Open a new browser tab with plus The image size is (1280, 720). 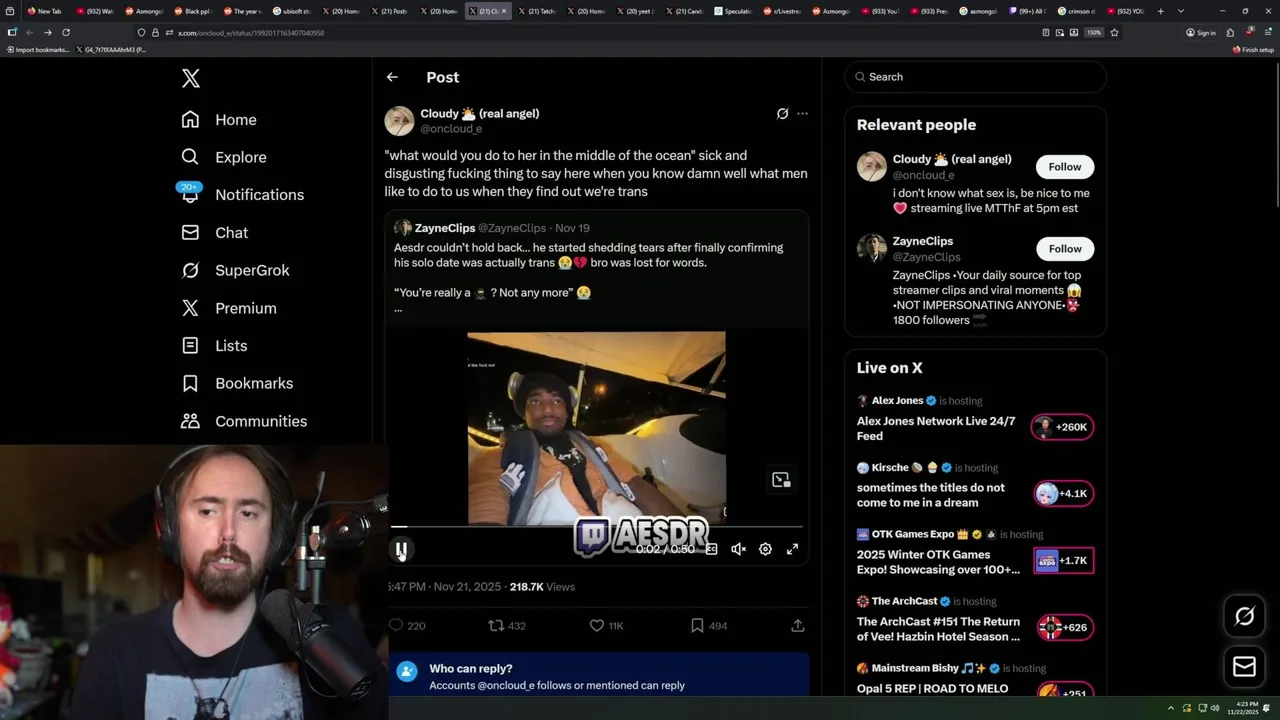click(1160, 11)
